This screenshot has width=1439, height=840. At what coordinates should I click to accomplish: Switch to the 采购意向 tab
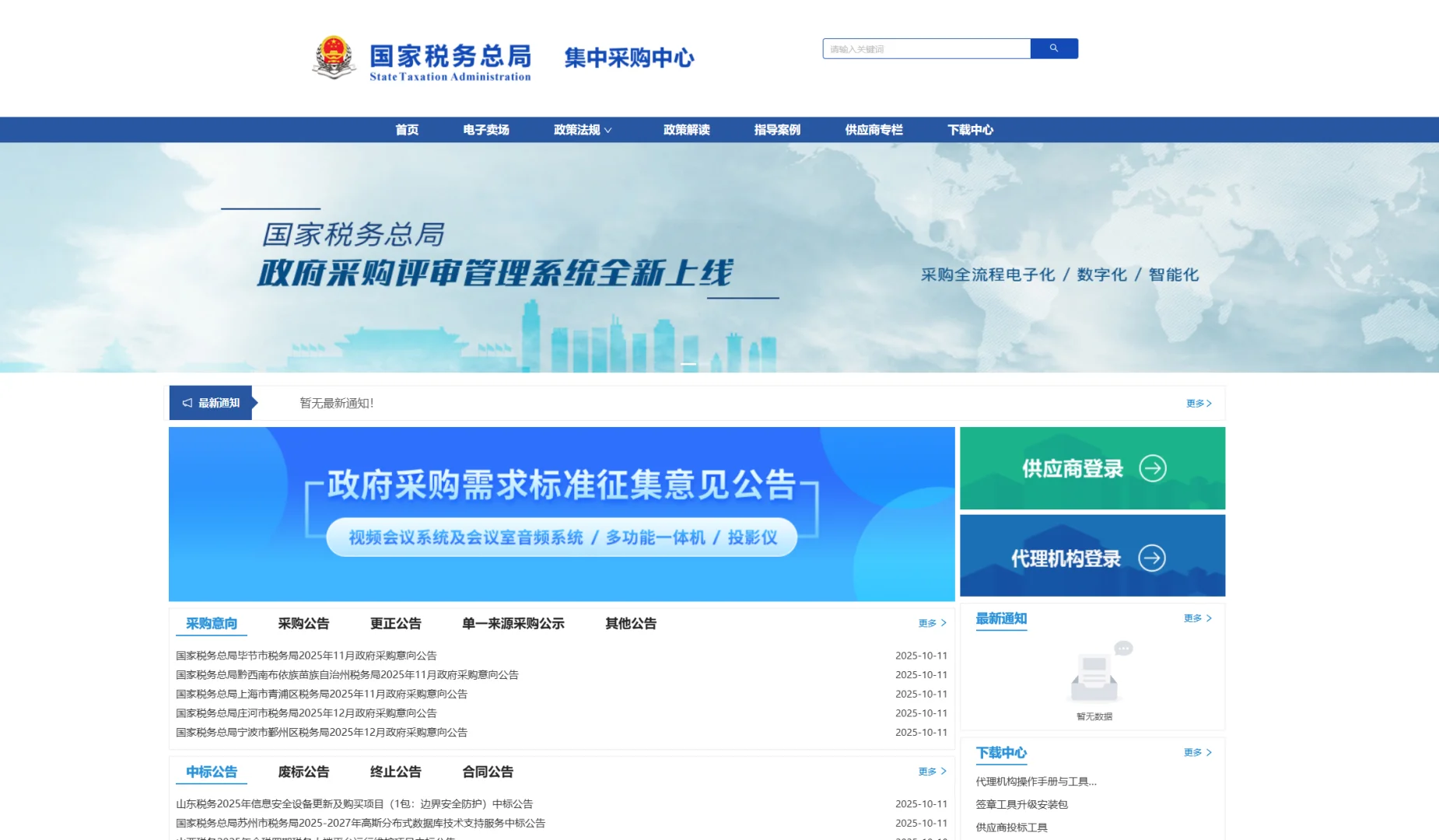(212, 624)
